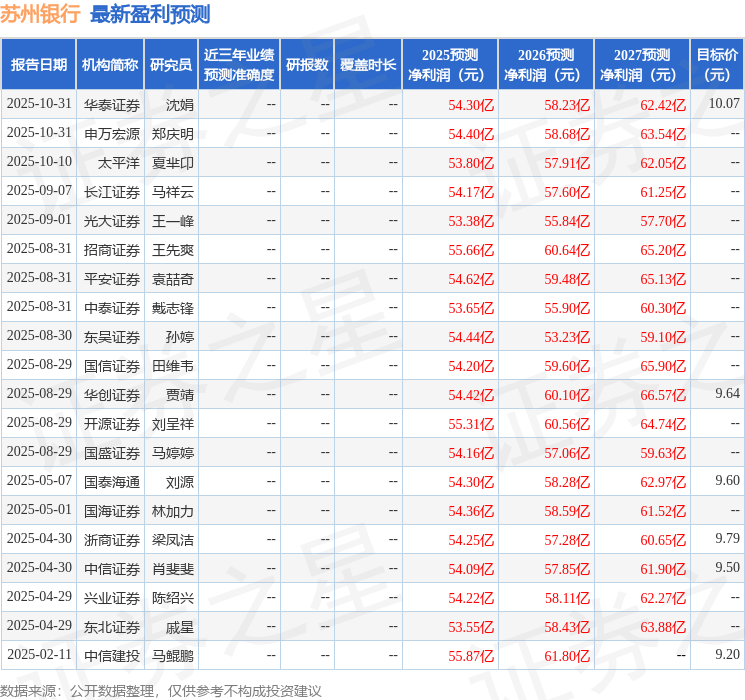The width and height of the screenshot is (745, 700).
Task: Select the 研报数 column header
Action: pos(307,65)
